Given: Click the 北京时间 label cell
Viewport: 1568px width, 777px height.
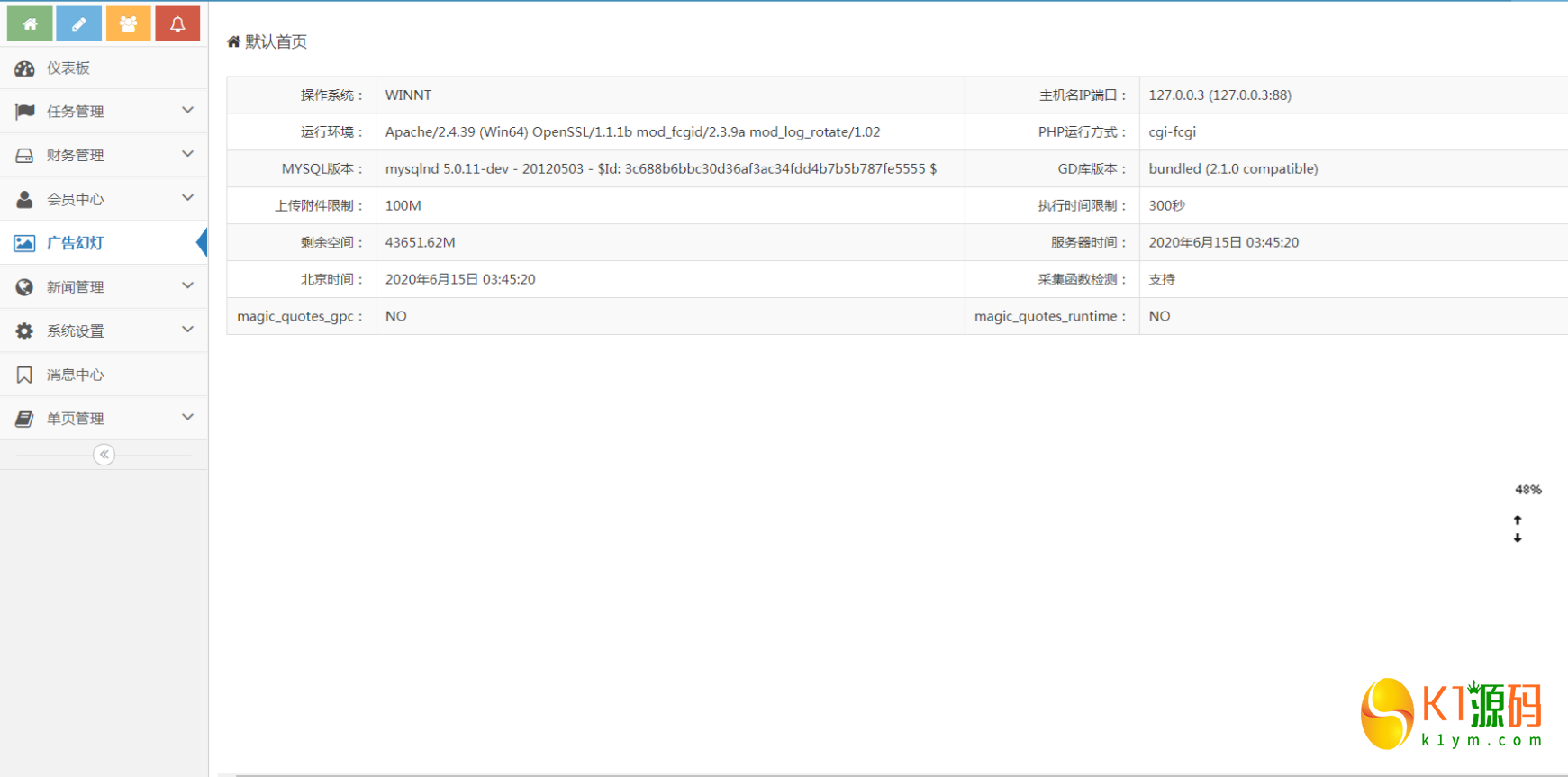Looking at the screenshot, I should pos(302,279).
